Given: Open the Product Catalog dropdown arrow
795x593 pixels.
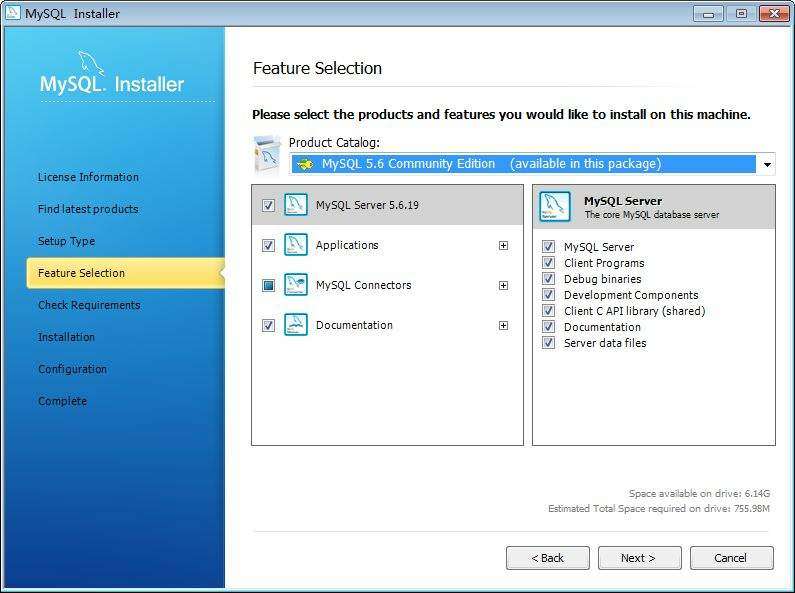Looking at the screenshot, I should click(x=767, y=164).
